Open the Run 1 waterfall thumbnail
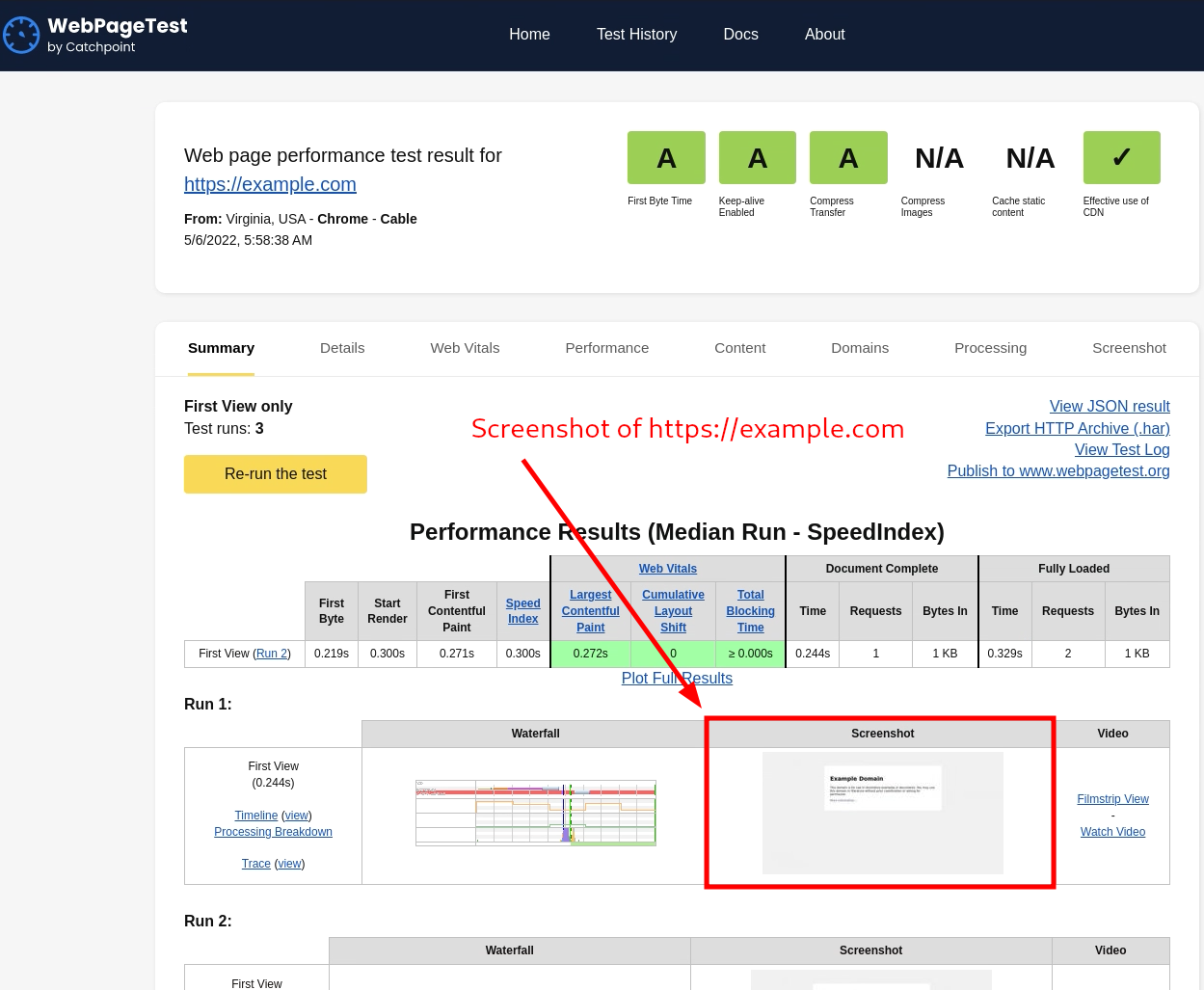 (535, 813)
